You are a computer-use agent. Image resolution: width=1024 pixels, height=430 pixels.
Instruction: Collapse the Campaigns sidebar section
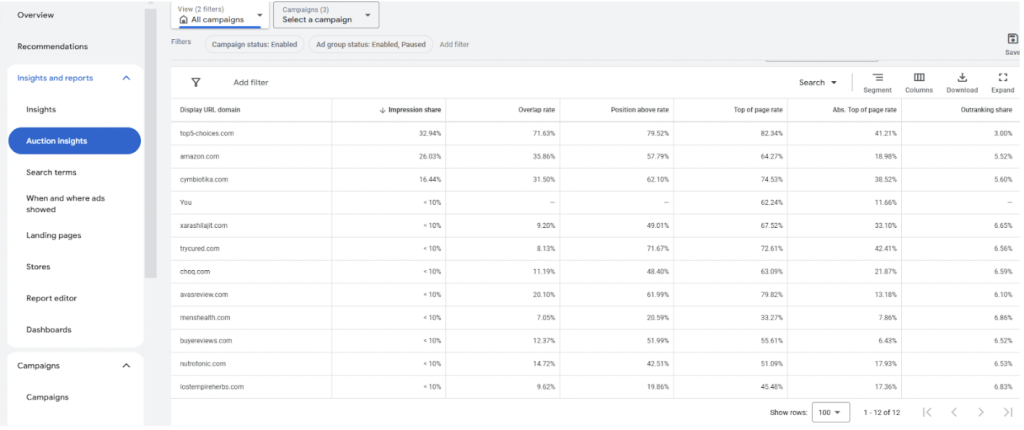tap(126, 366)
